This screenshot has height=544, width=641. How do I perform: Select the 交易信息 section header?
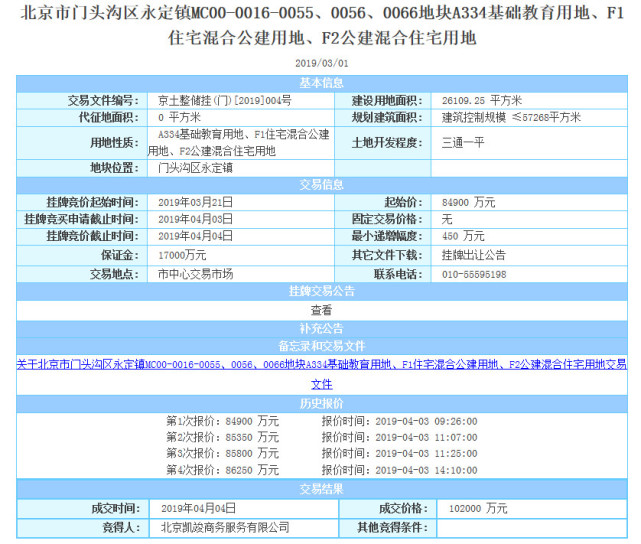[x=322, y=185]
